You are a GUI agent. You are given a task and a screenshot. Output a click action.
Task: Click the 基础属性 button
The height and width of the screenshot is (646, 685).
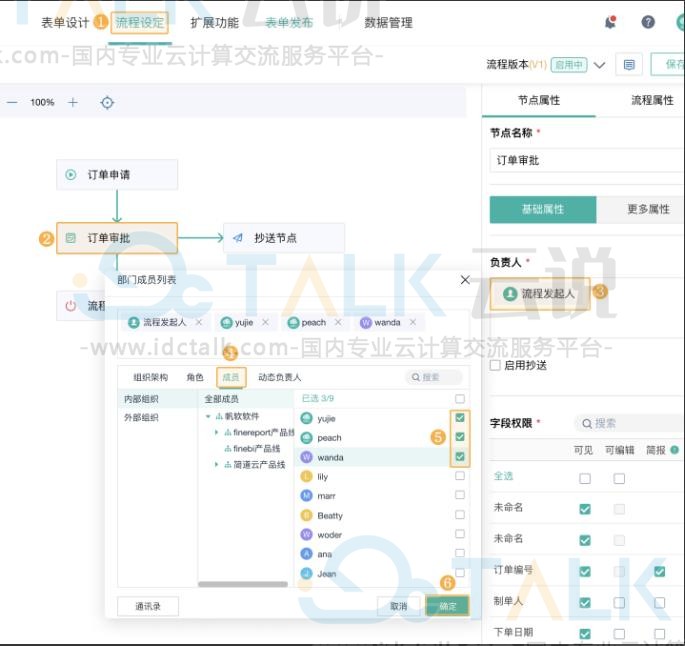[543, 209]
